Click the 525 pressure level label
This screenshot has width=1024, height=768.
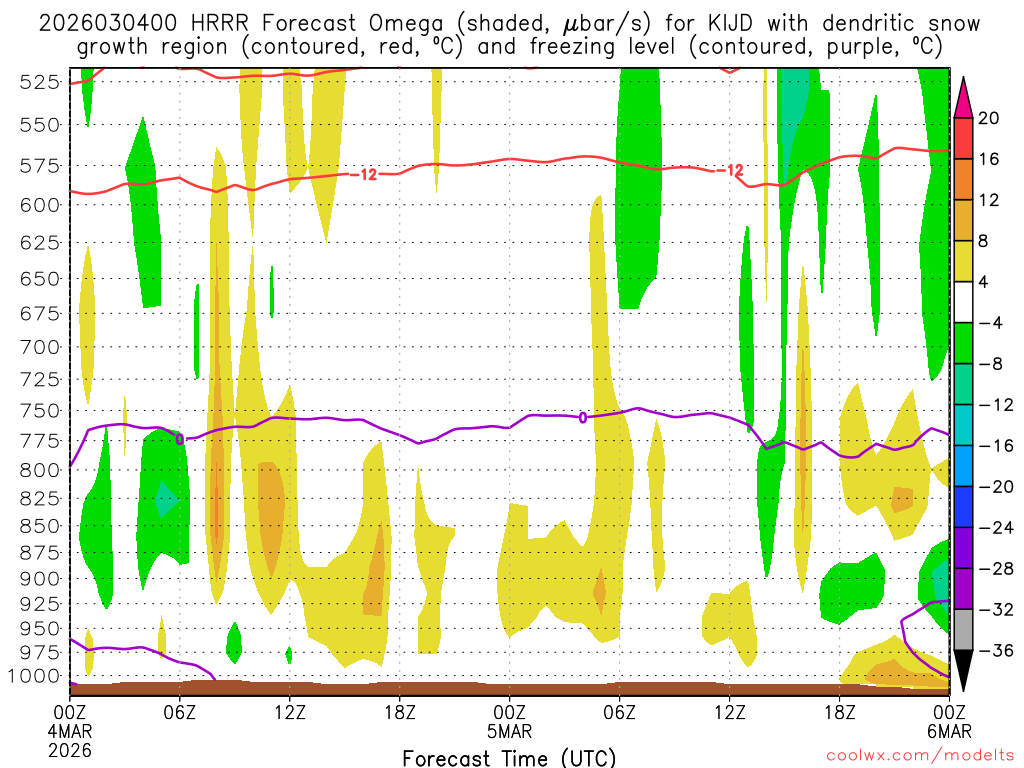(40, 82)
